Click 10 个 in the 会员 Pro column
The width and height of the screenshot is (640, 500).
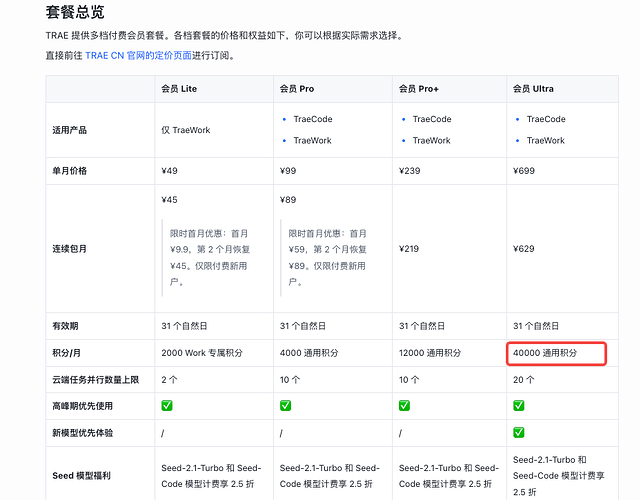[x=290, y=380]
